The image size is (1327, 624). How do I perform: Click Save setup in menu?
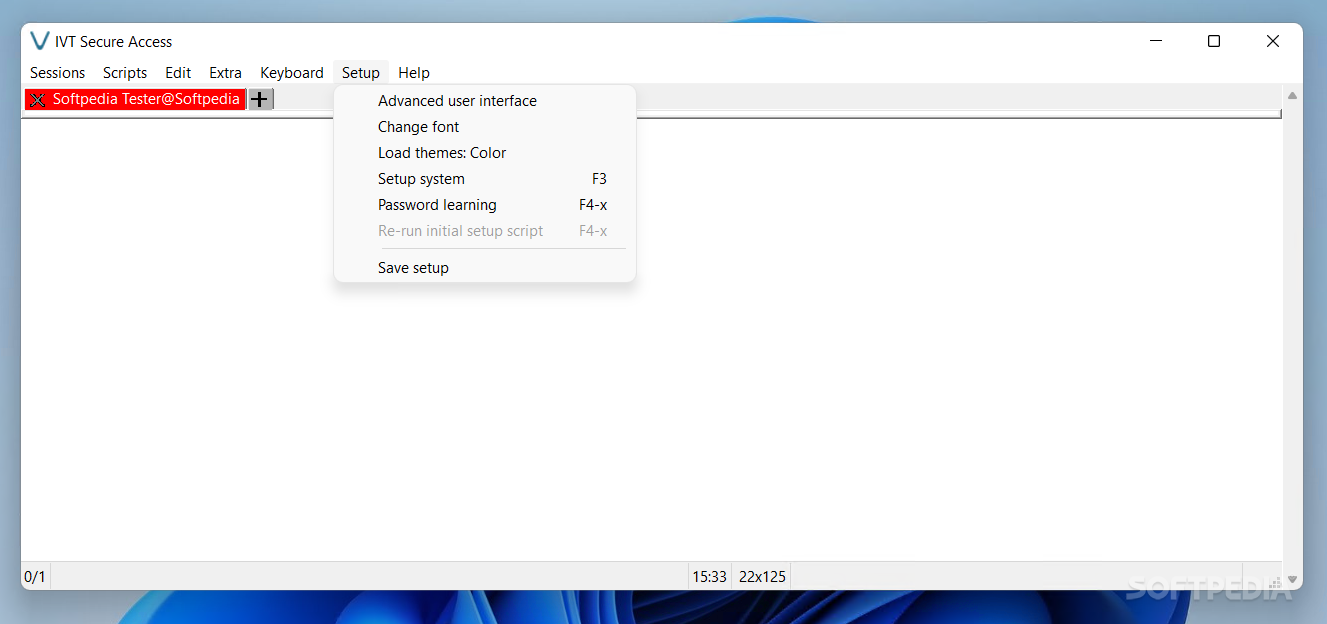click(485, 268)
